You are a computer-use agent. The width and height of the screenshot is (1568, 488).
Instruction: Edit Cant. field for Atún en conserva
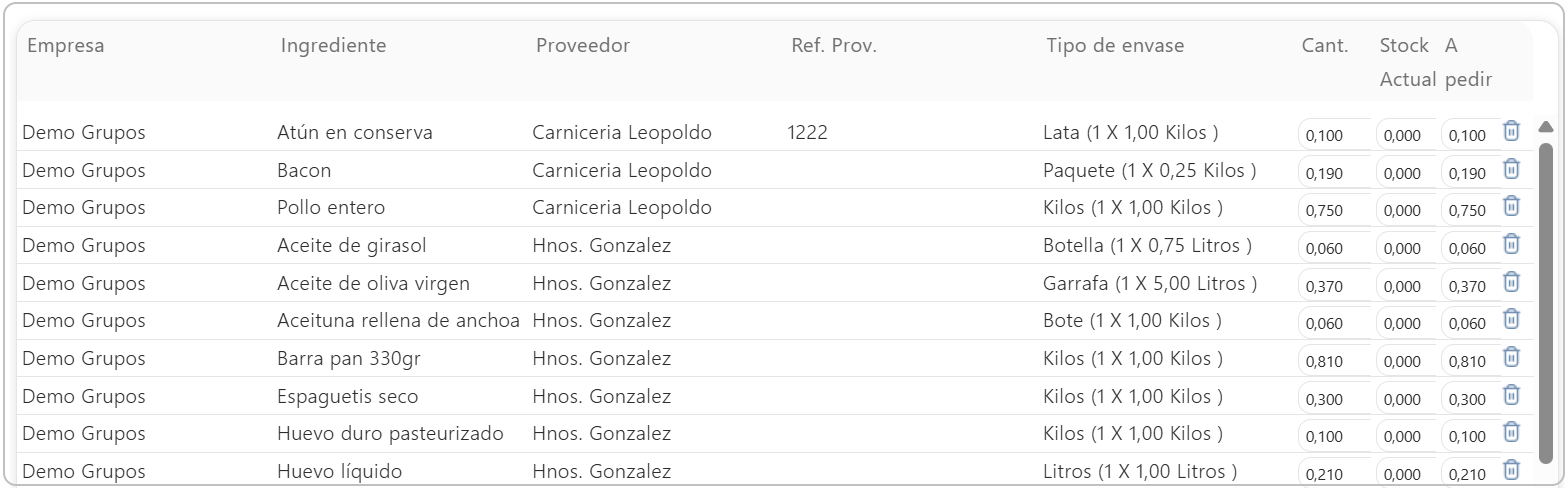[x=1335, y=135]
